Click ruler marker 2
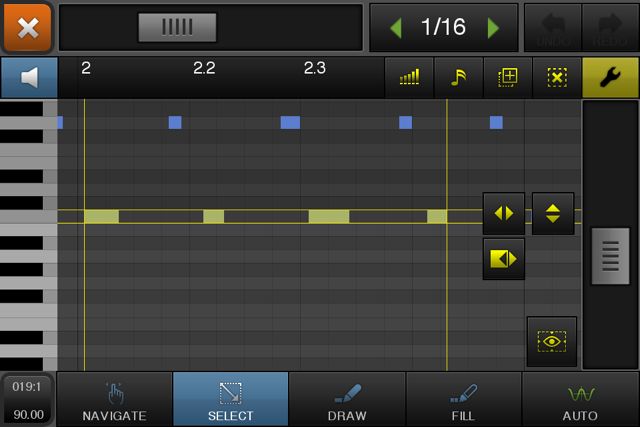Viewport: 640px width, 427px height. pos(86,68)
